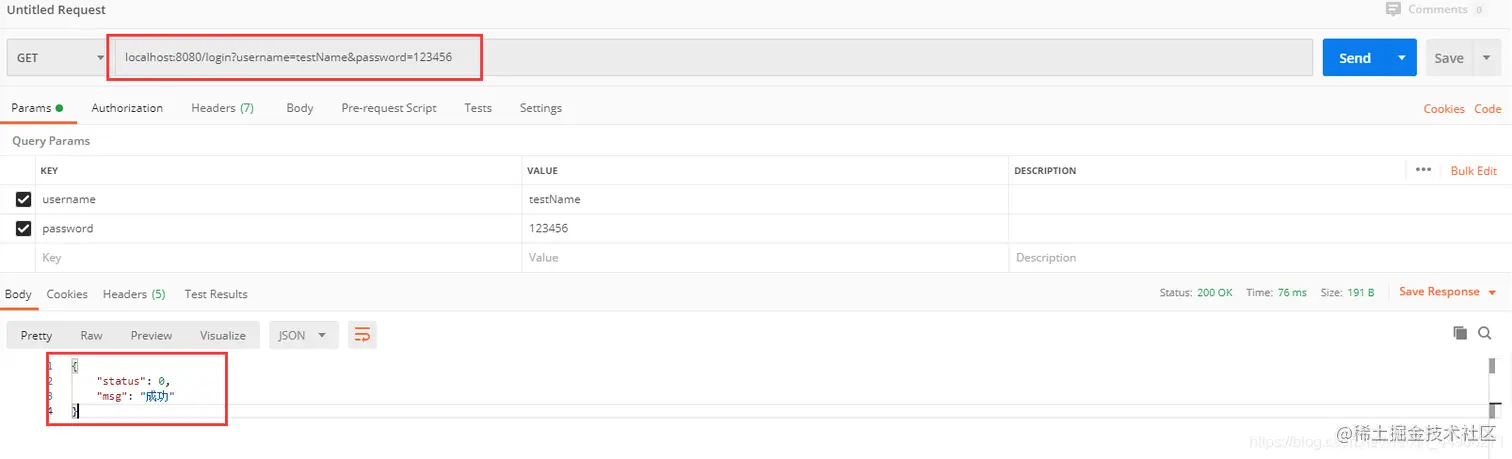Click the blue Send button
Screen dimensions: 1512x459
(1355, 58)
